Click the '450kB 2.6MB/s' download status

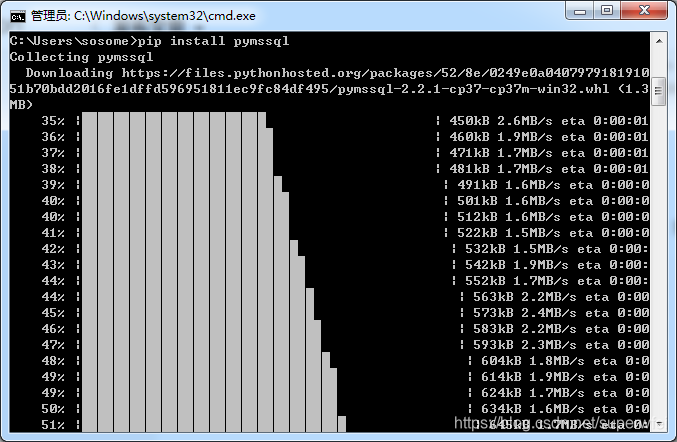tap(501, 121)
